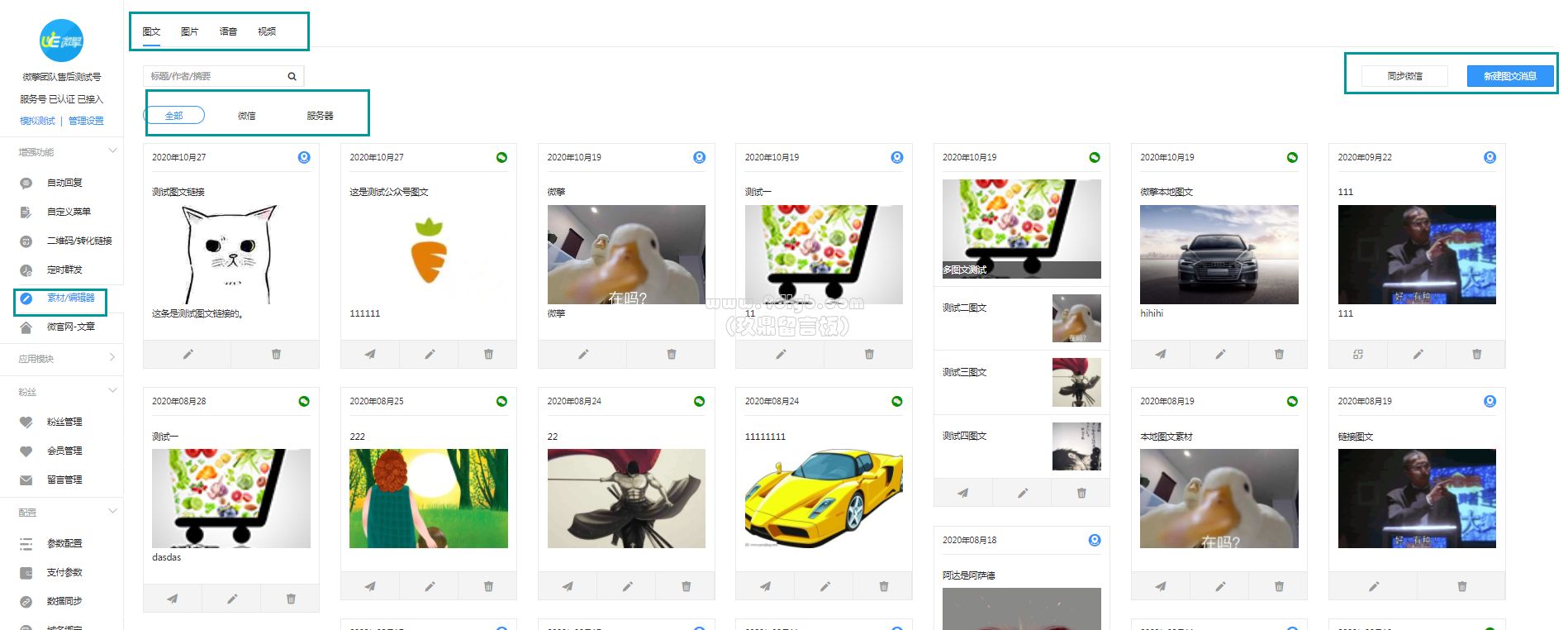Send the dasdas card dated 2020年08月28
Image resolution: width=1568 pixels, height=630 pixels.
click(173, 599)
